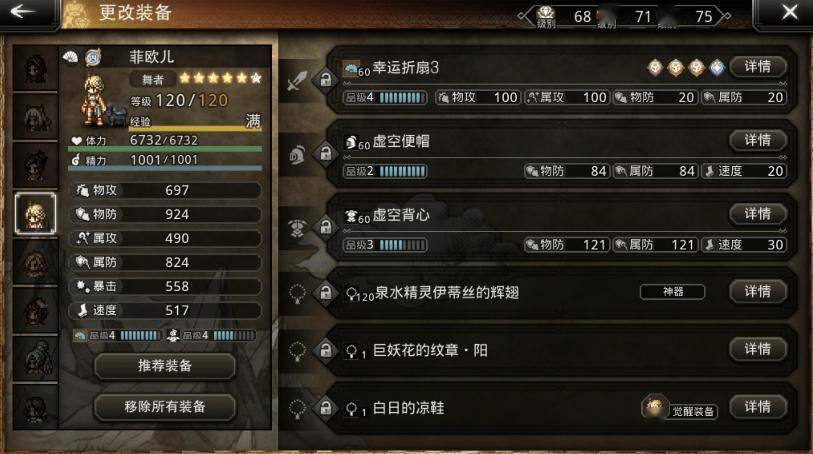This screenshot has height=454, width=813.
Task: Click the 觉醒装备 awakening icon
Action: (x=654, y=407)
